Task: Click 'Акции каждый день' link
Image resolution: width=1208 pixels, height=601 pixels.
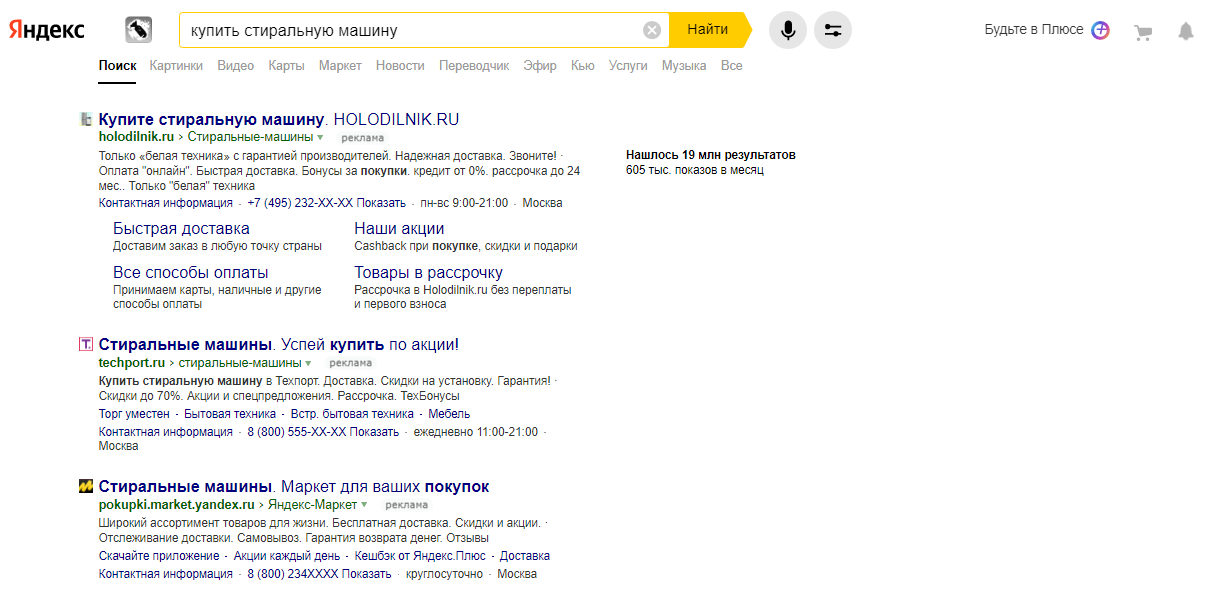Action: 287,556
